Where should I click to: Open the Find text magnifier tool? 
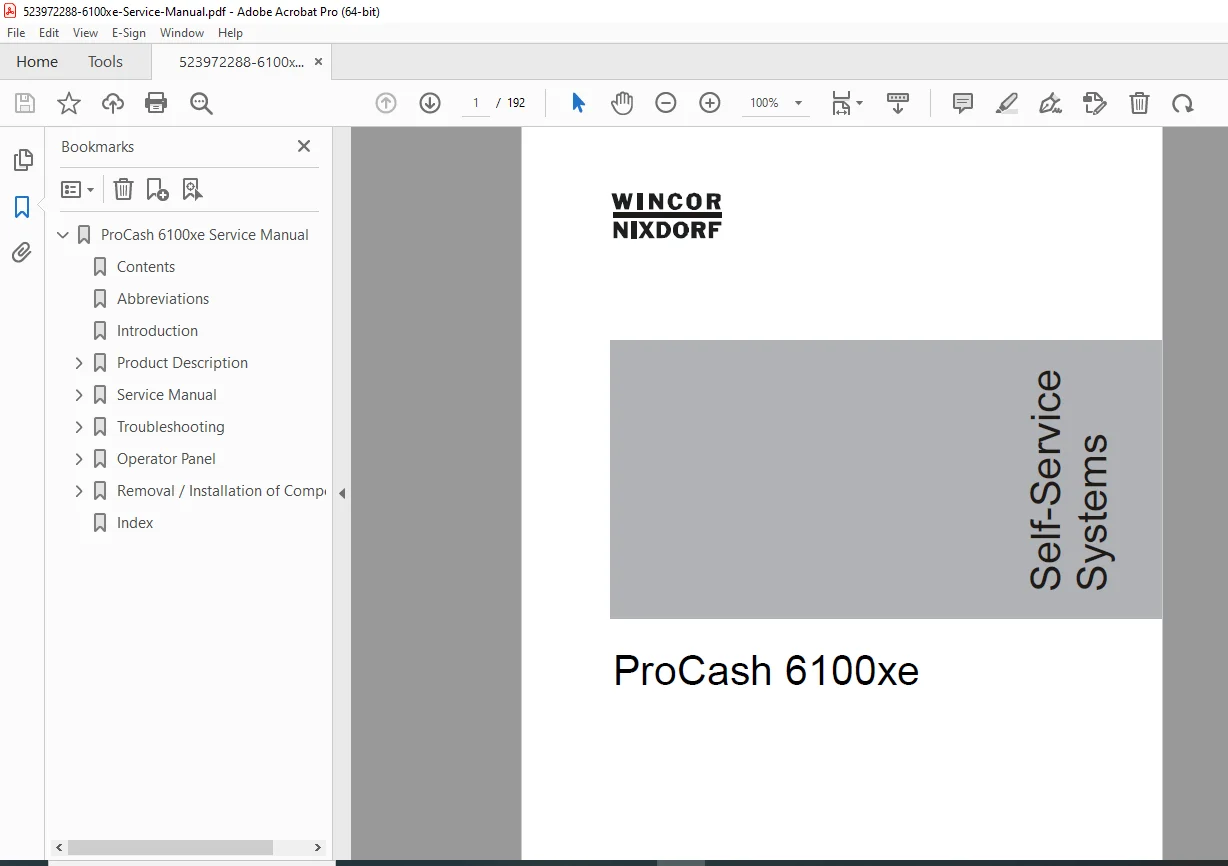pyautogui.click(x=201, y=103)
